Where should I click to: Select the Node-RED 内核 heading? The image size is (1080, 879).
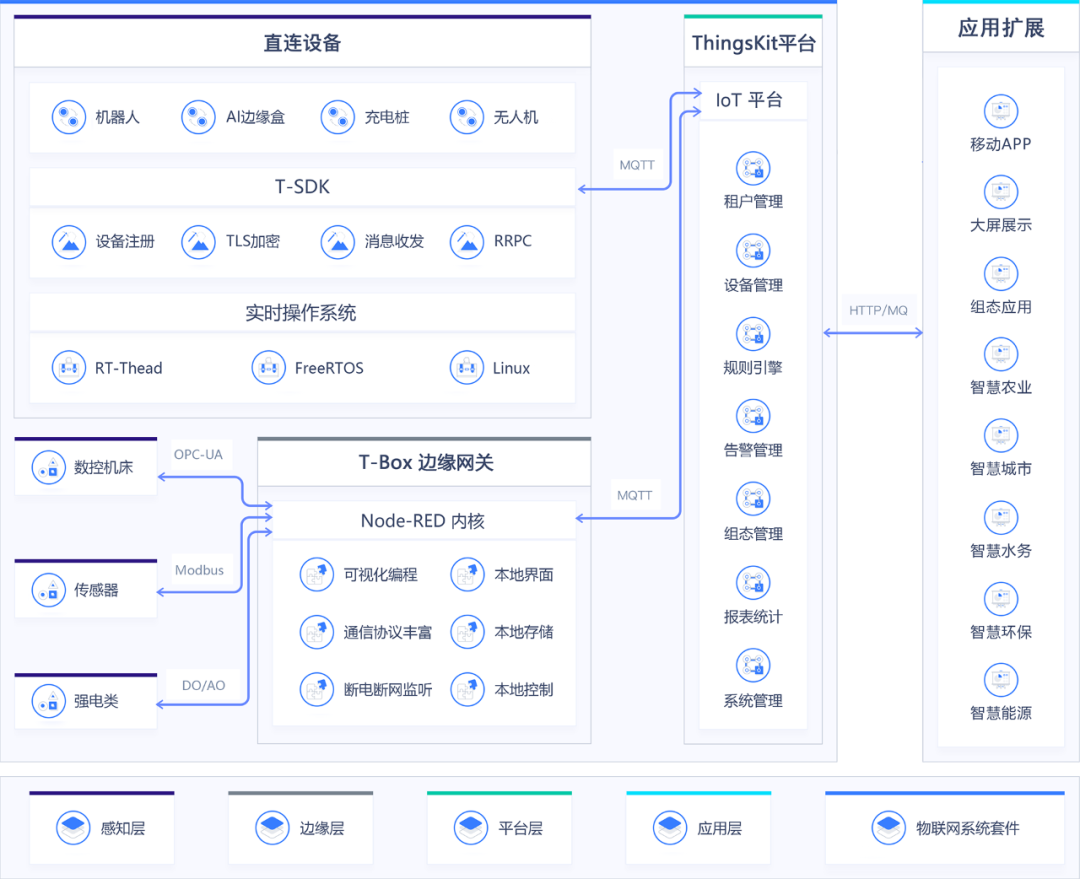point(422,520)
